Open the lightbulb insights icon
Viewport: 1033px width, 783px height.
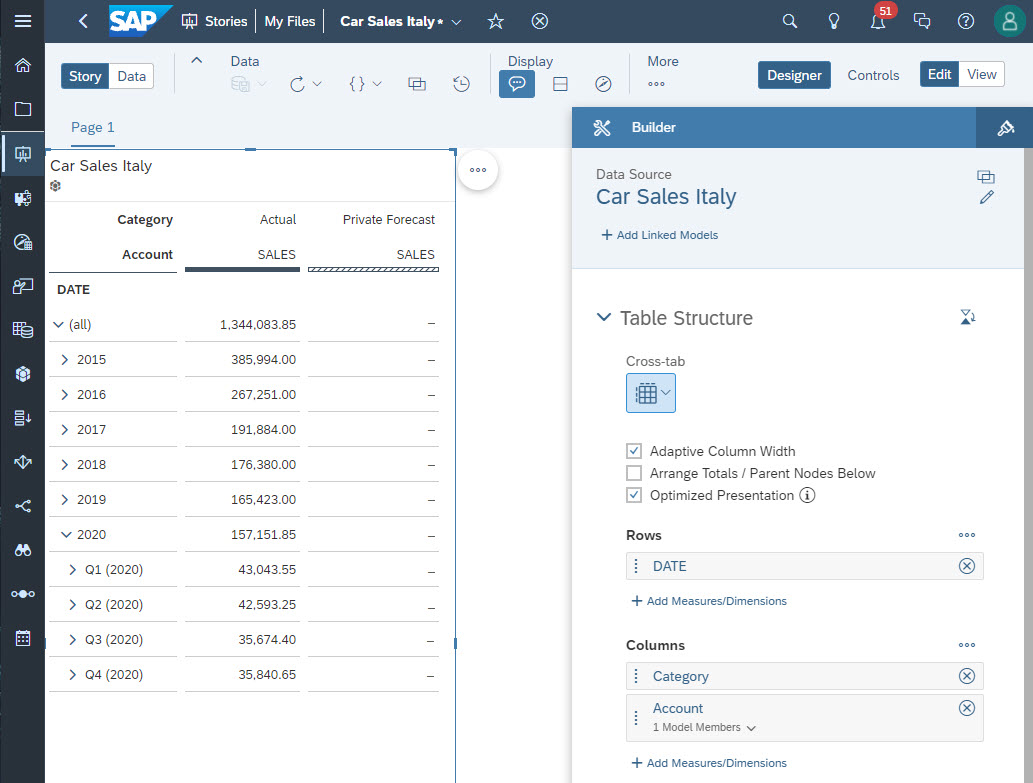click(x=833, y=22)
